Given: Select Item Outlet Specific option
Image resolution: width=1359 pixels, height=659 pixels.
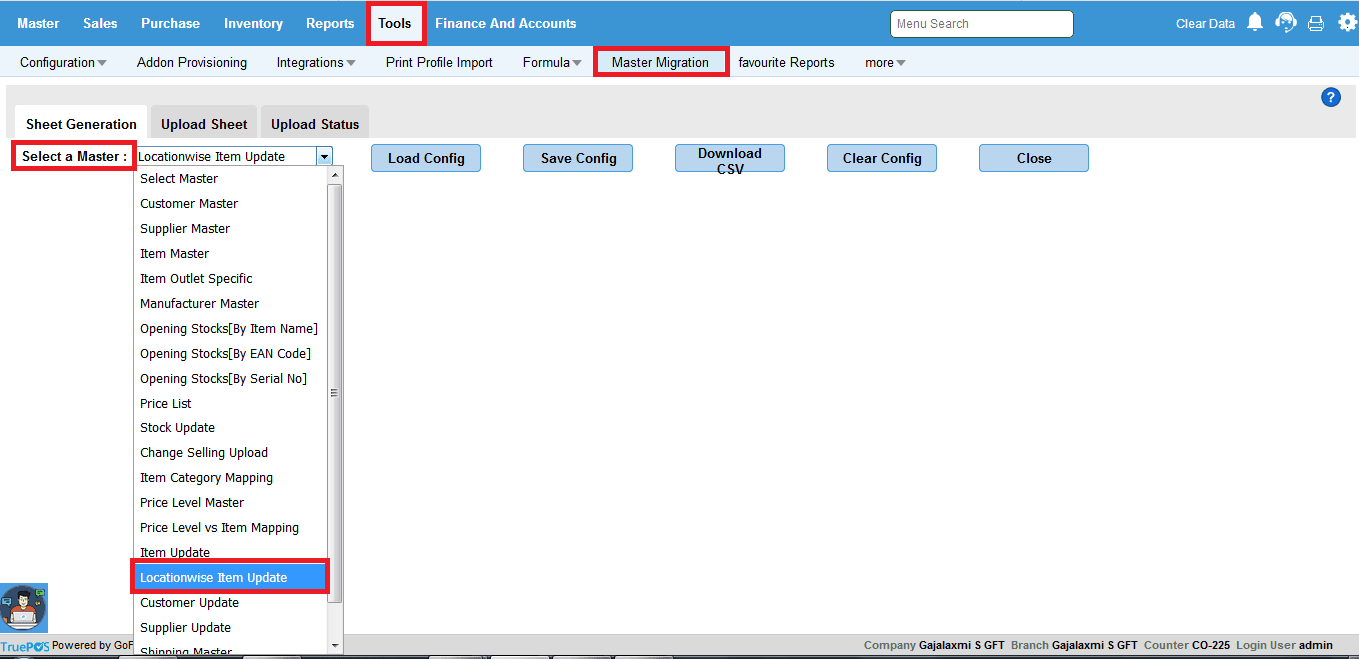Looking at the screenshot, I should 231,278.
